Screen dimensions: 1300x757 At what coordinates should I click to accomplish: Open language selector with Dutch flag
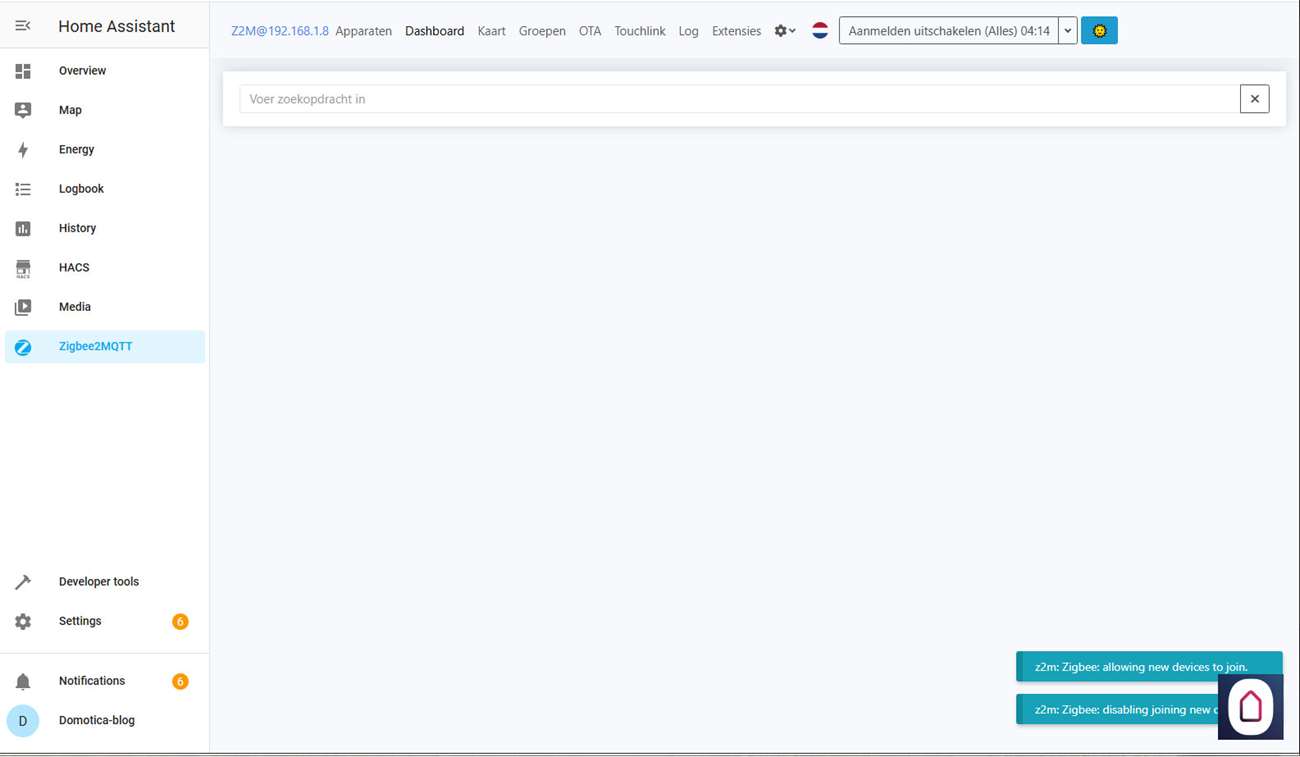point(820,31)
